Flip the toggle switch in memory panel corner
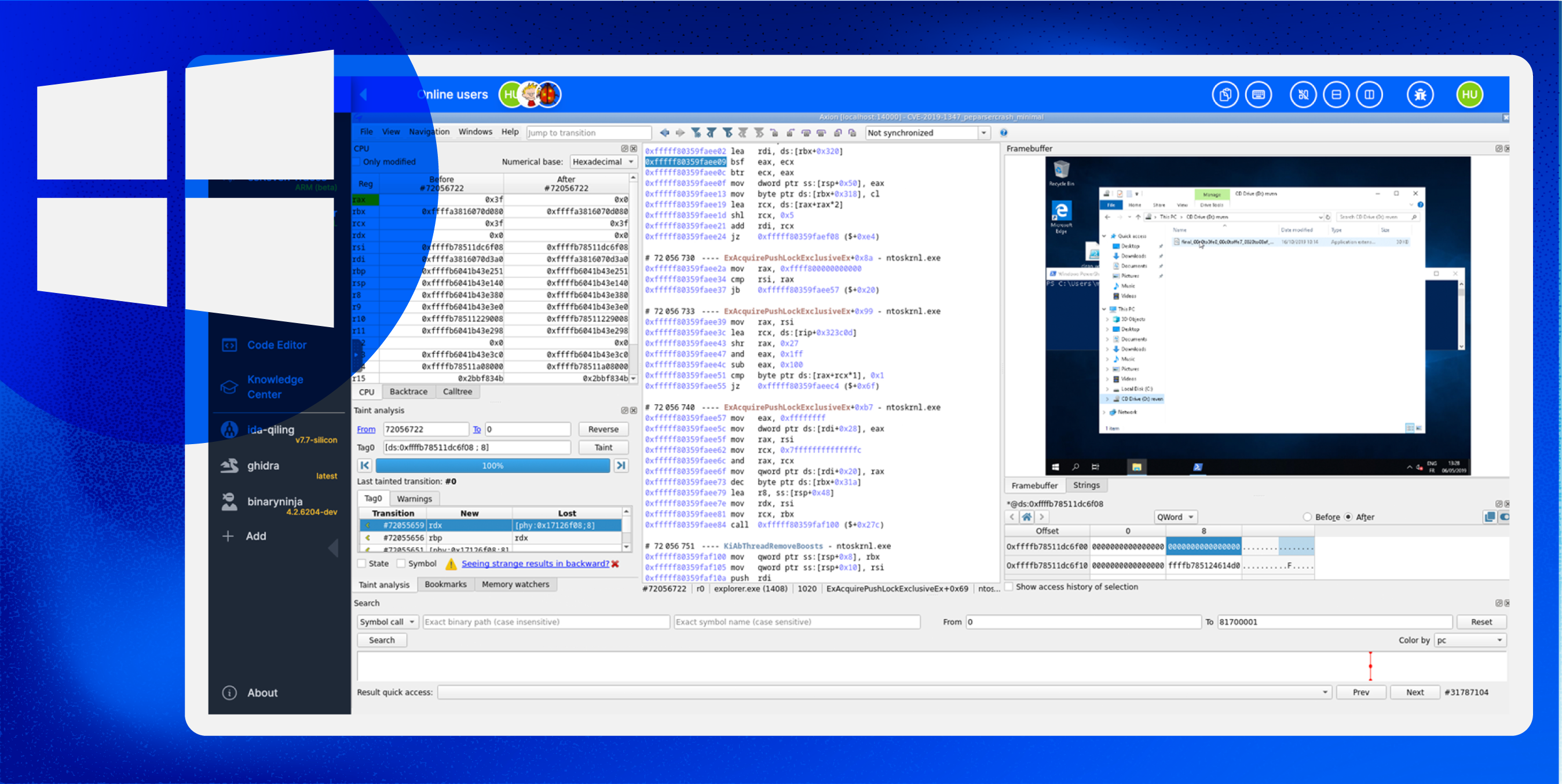1562x784 pixels. click(1504, 517)
